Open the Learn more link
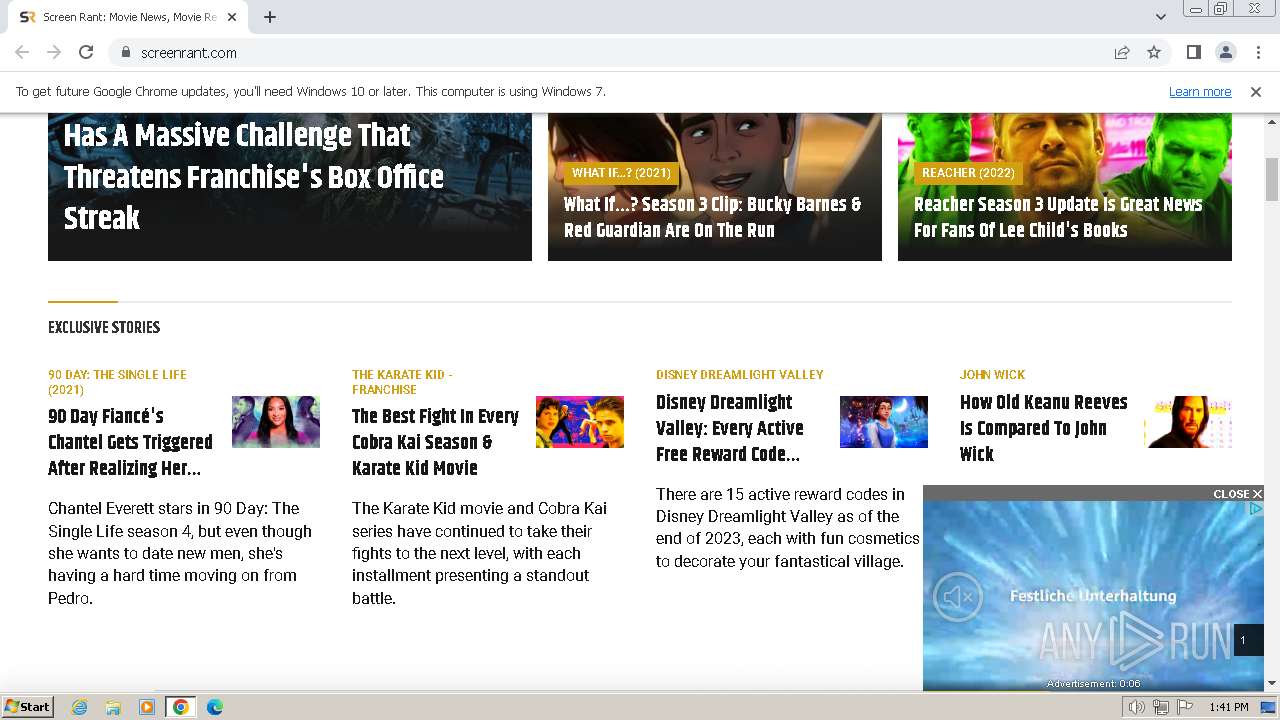 pos(1200,91)
